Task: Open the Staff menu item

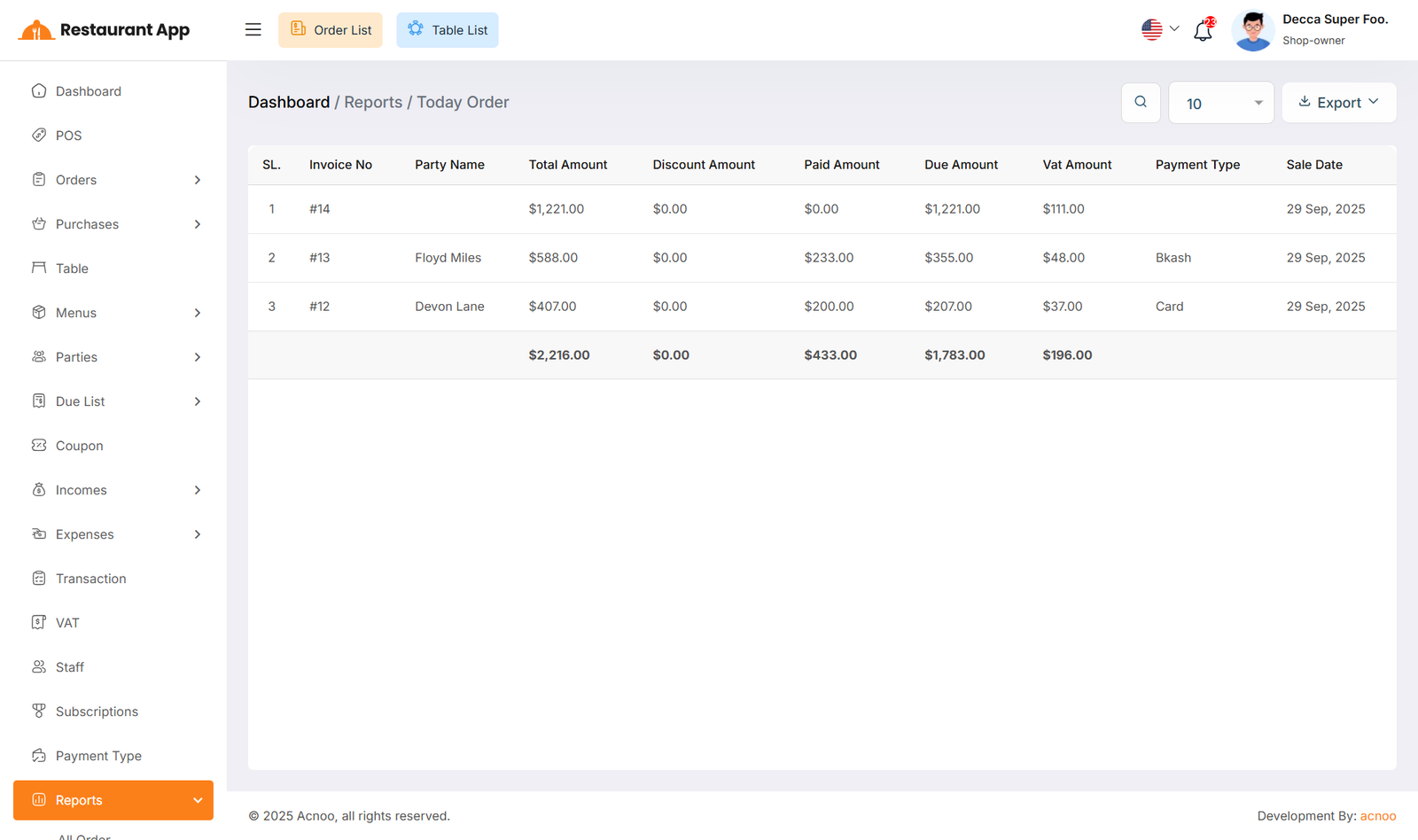Action: point(113,667)
